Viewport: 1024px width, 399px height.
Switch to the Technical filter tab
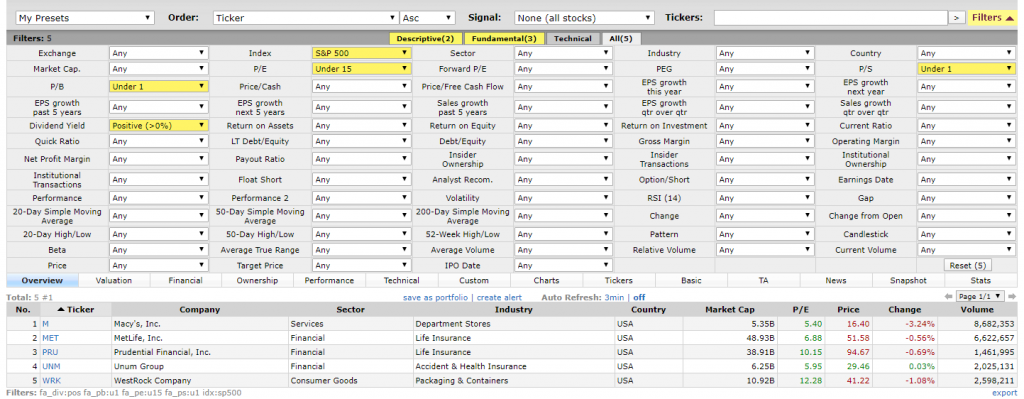pos(573,39)
